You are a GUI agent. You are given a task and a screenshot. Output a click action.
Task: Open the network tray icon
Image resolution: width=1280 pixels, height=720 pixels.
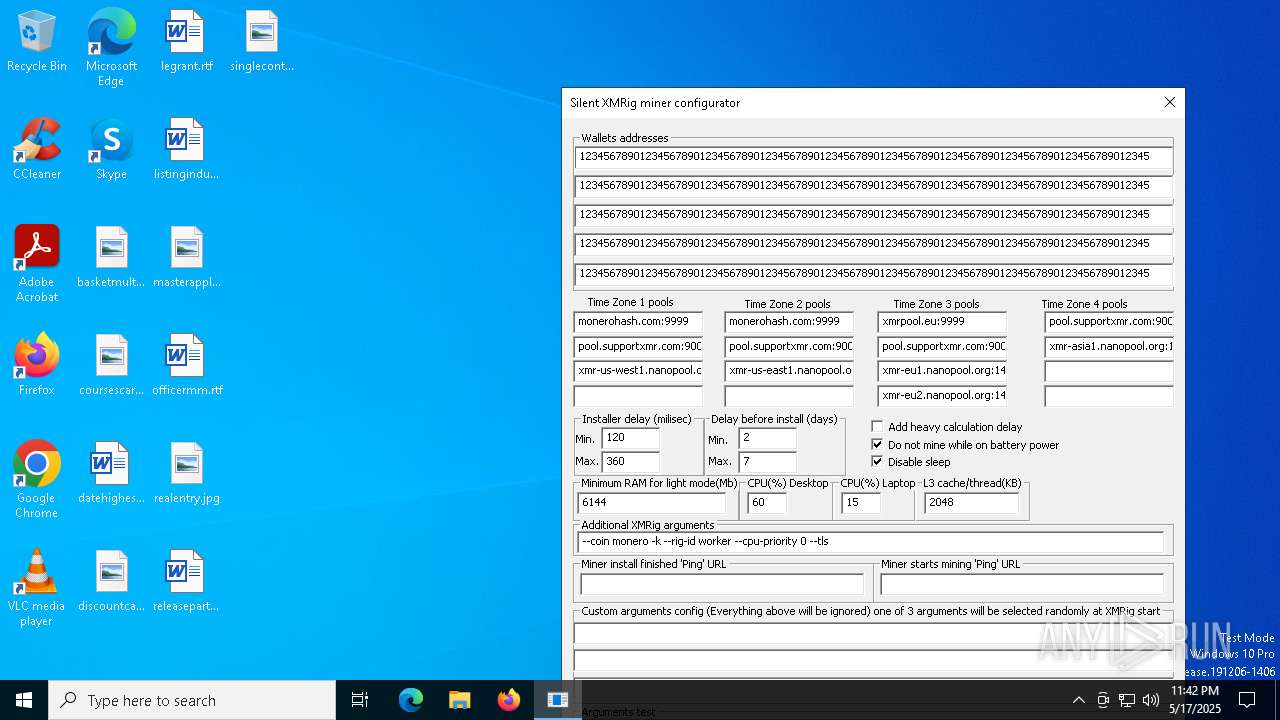(1127, 700)
